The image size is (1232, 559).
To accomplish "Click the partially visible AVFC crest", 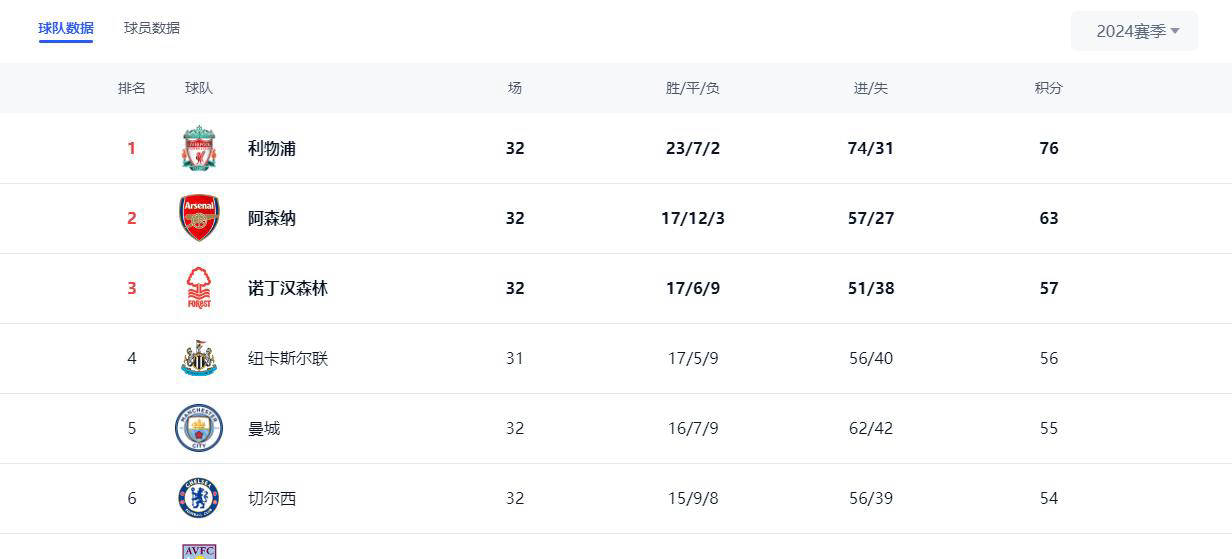I will [199, 550].
